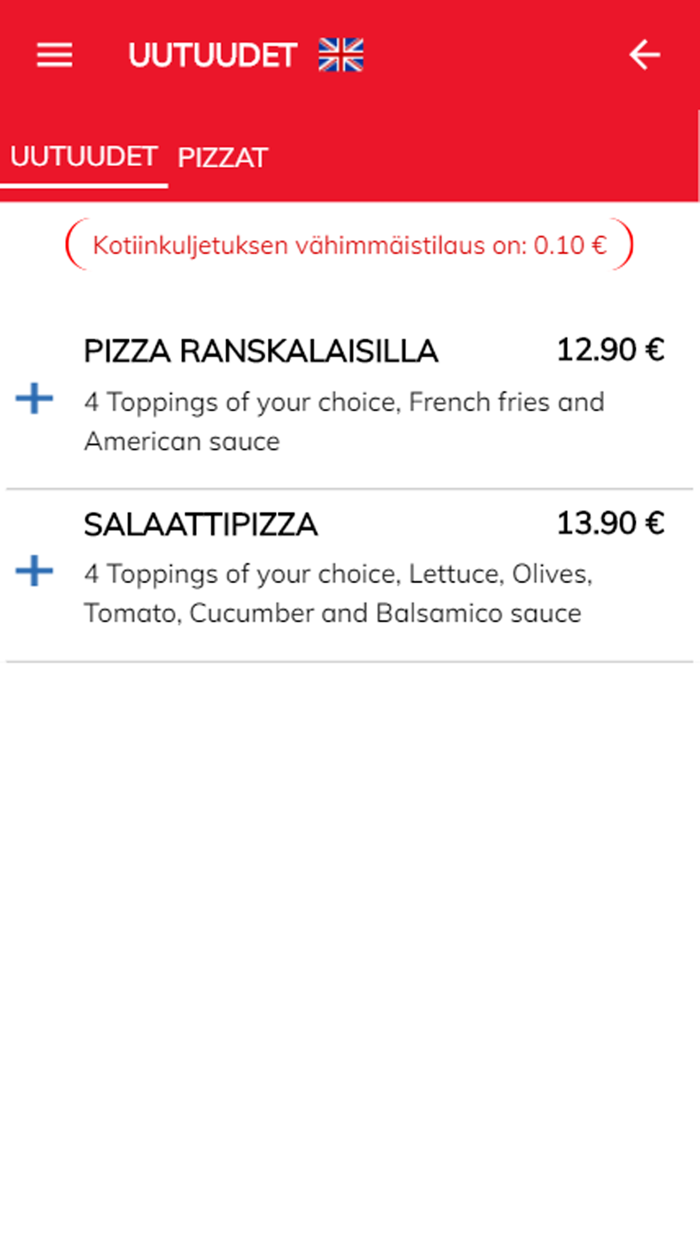Click the back arrow in the header

click(645, 55)
